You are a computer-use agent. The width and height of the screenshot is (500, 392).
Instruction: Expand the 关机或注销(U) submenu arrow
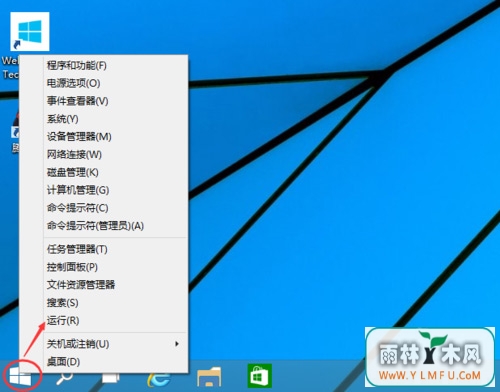(x=177, y=344)
